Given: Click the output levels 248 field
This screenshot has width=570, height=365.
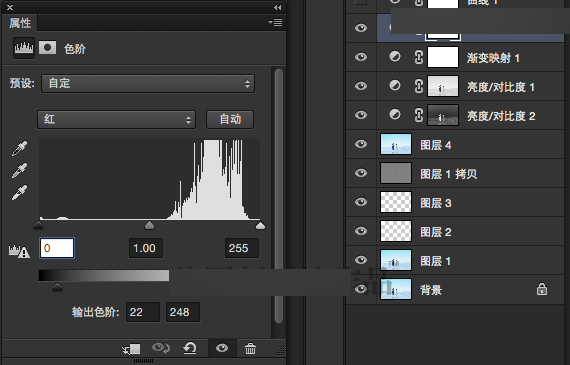Looking at the screenshot, I should [183, 312].
